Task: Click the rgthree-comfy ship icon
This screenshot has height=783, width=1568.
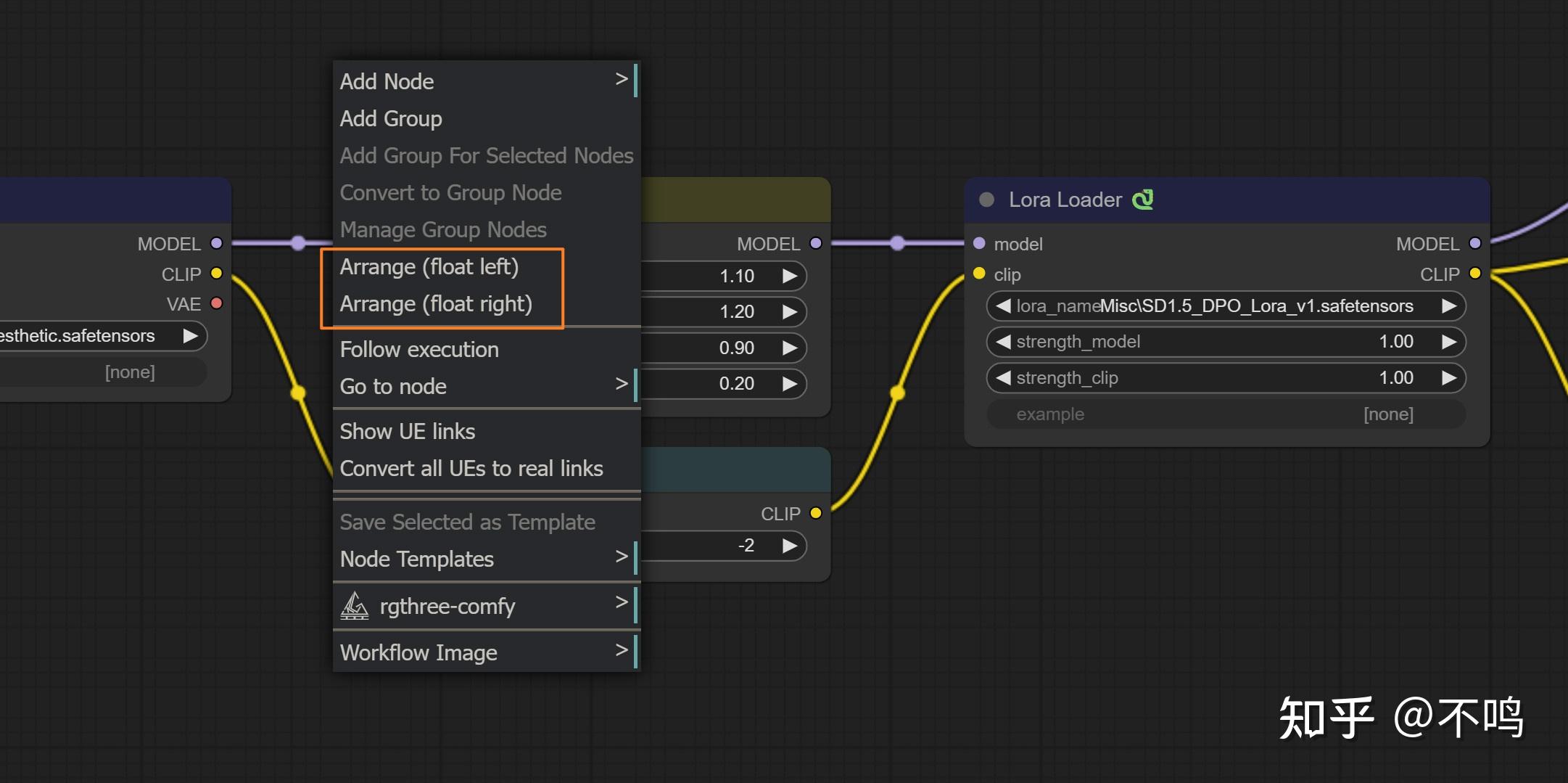Action: 355,605
